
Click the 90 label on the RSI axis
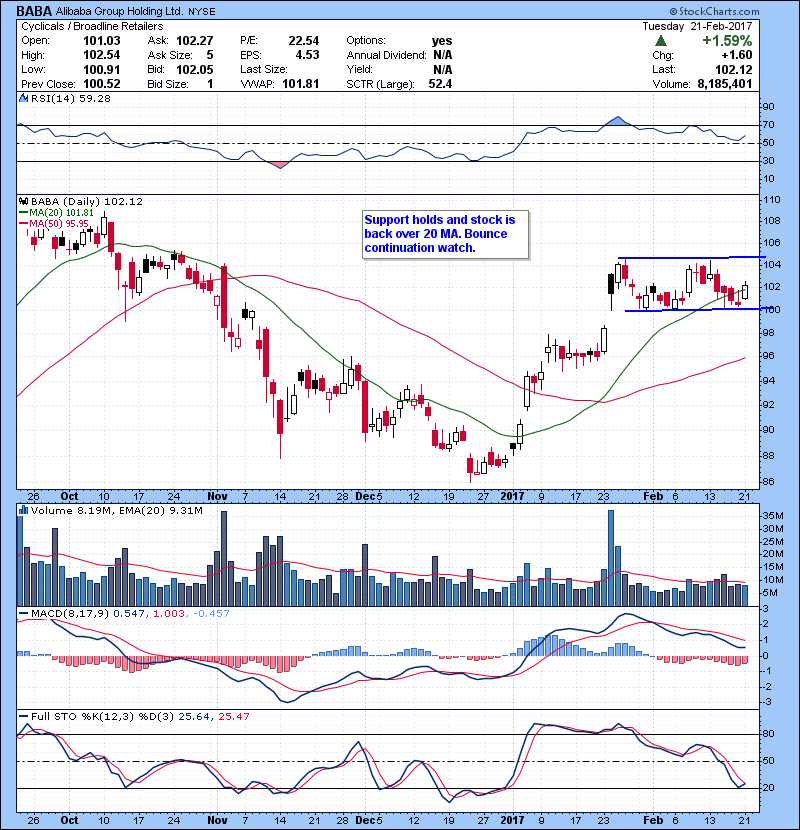[769, 107]
